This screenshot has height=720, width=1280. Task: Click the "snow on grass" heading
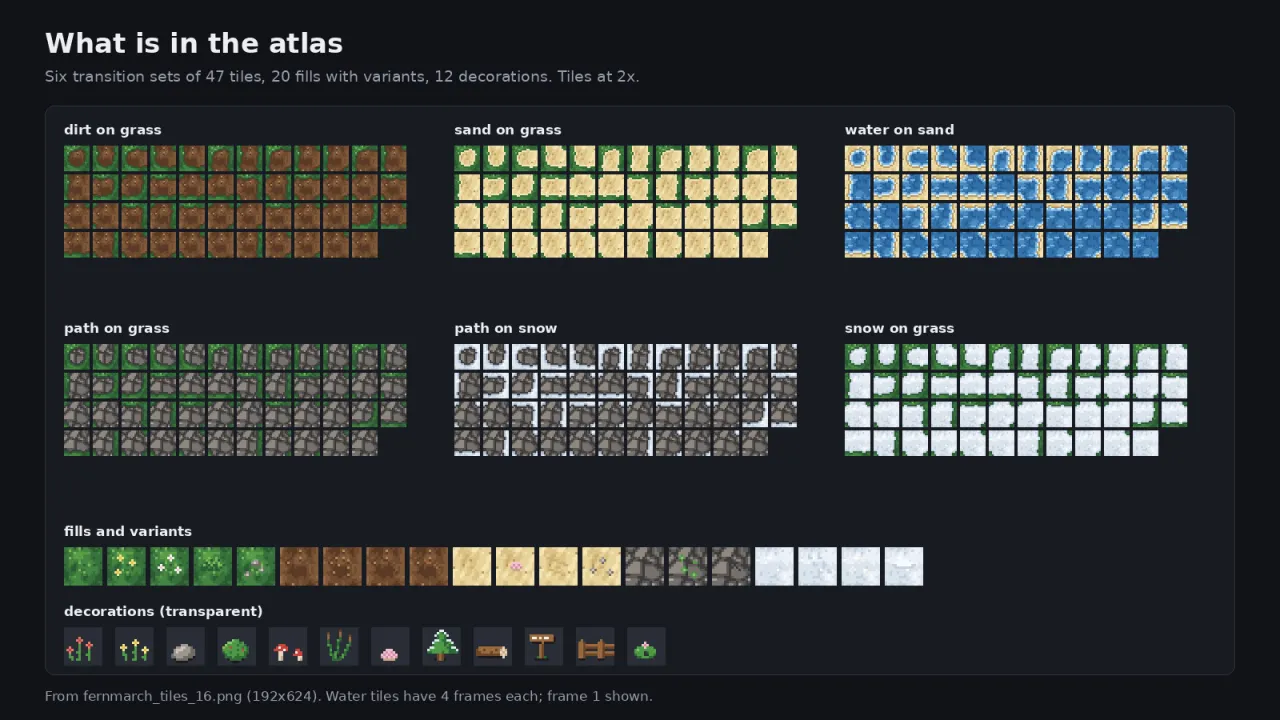click(x=899, y=328)
